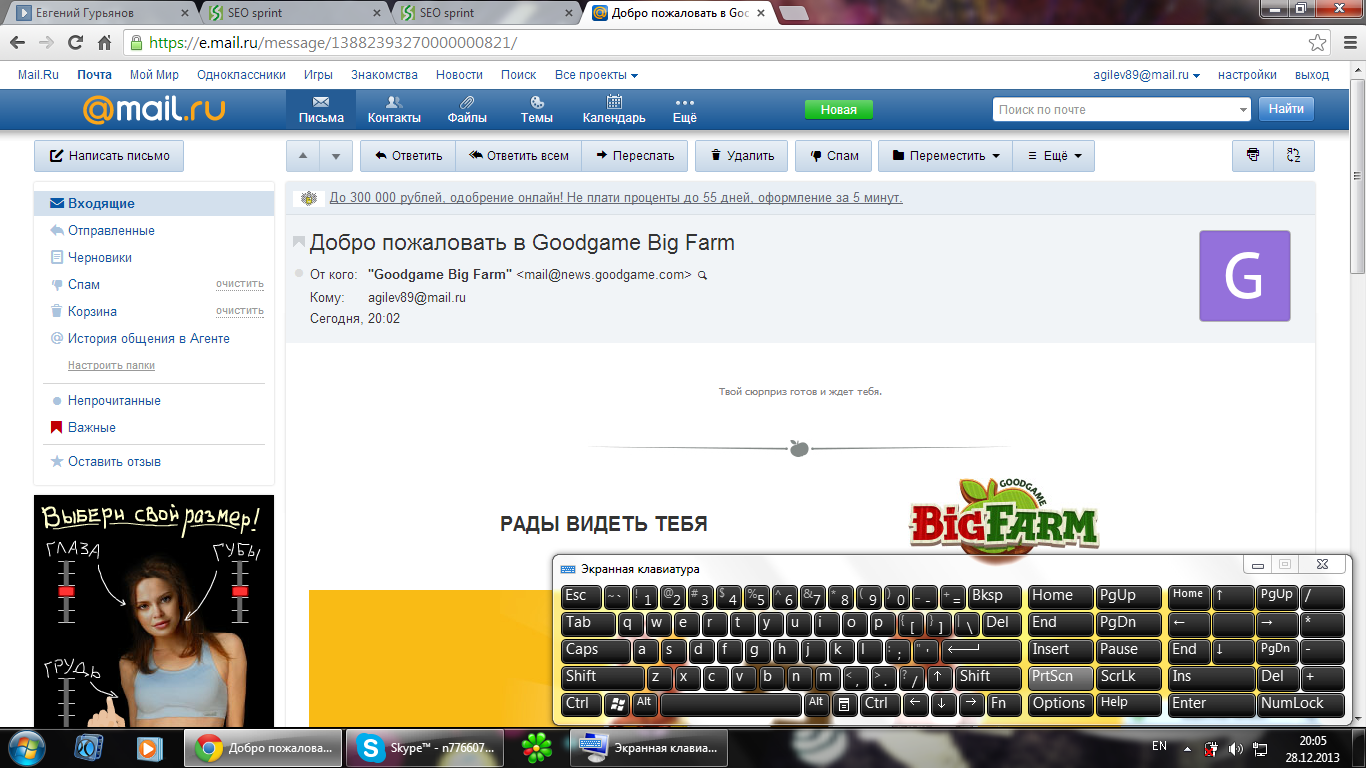
Task: Open the Входящие folder
Action: [154, 203]
